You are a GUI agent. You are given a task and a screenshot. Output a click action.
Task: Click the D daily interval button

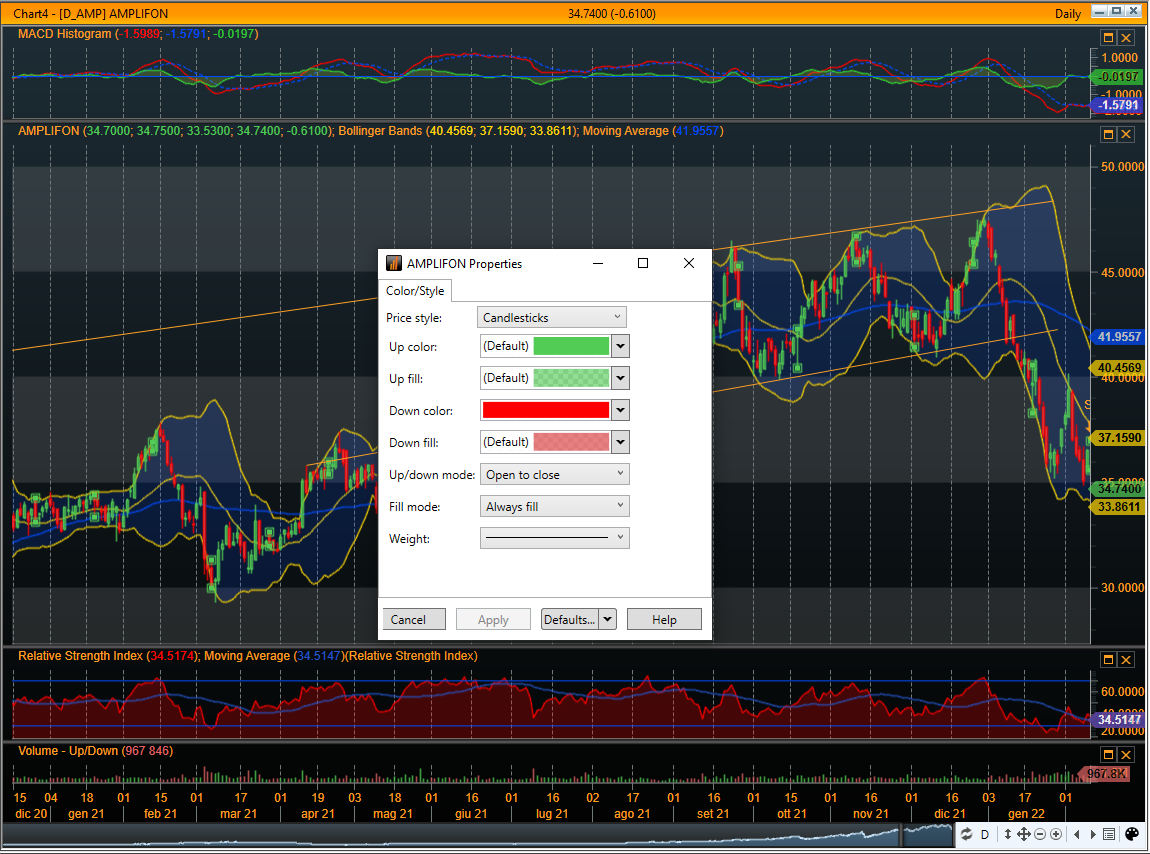pyautogui.click(x=985, y=834)
